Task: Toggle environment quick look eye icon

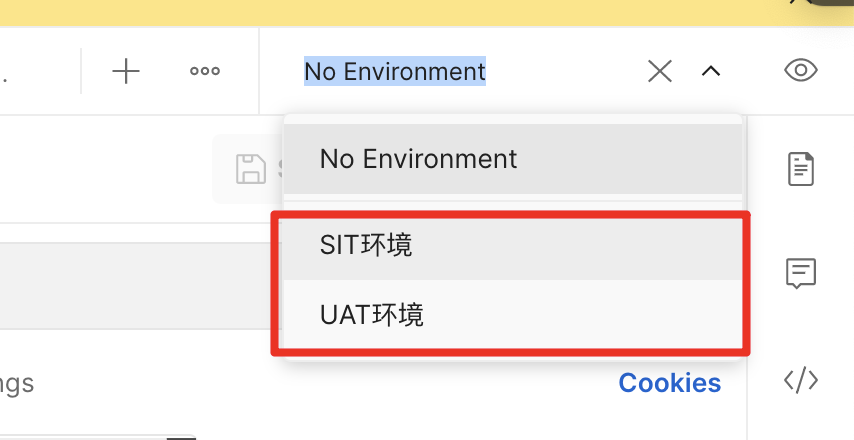Action: tap(801, 71)
